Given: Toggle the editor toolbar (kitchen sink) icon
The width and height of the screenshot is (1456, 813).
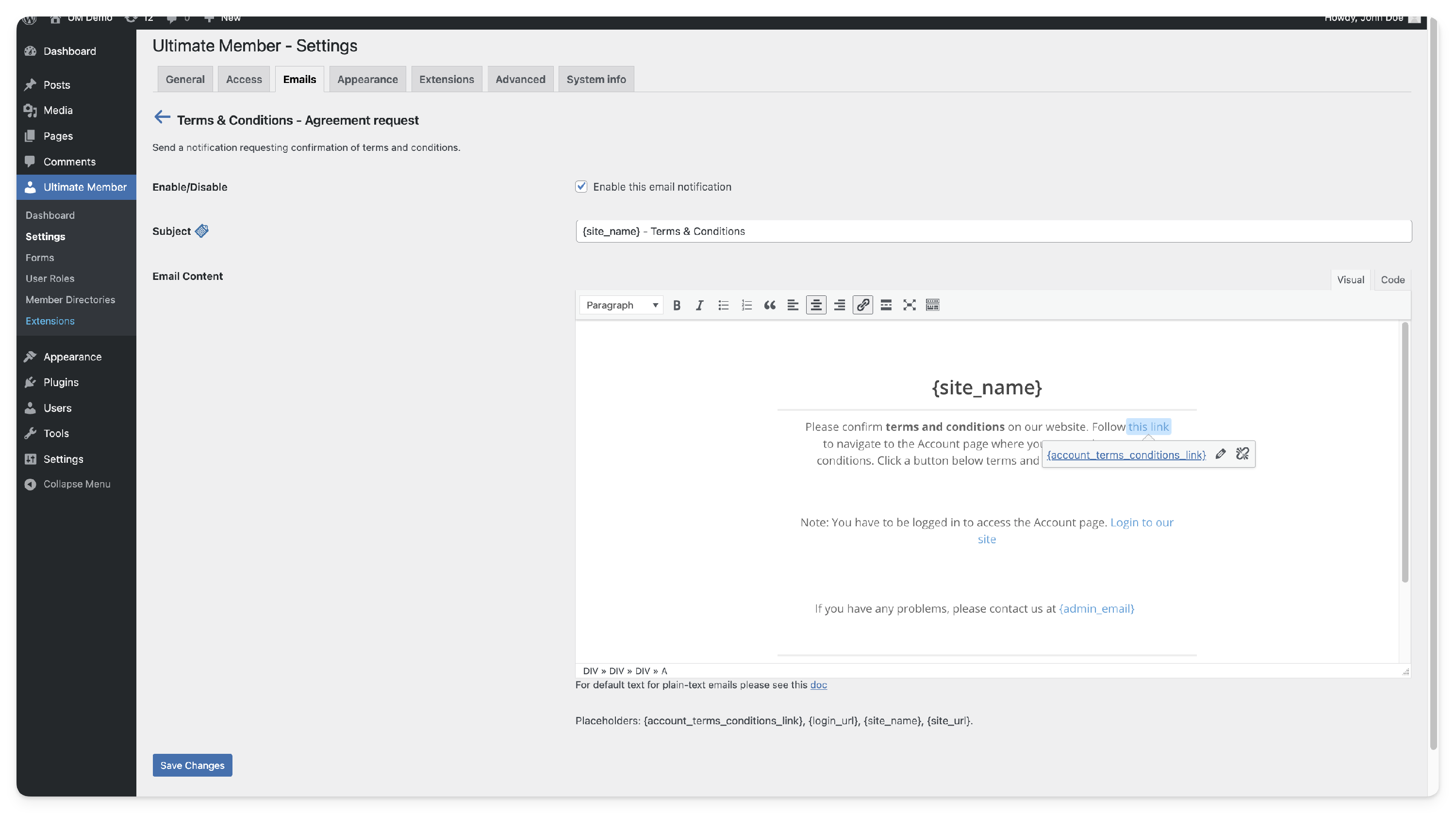Looking at the screenshot, I should (x=933, y=305).
